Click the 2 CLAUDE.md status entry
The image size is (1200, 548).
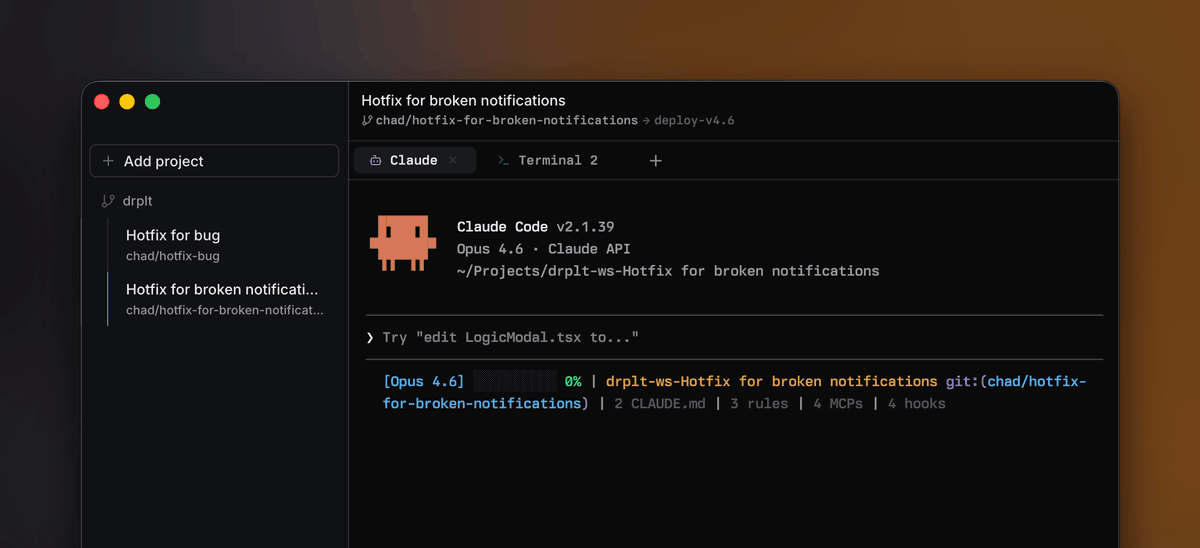tap(660, 404)
